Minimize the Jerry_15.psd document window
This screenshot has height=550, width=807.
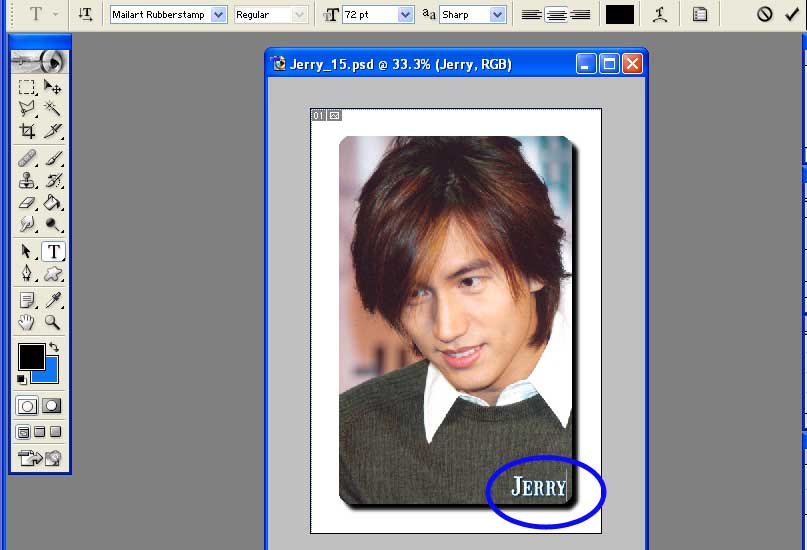point(586,64)
